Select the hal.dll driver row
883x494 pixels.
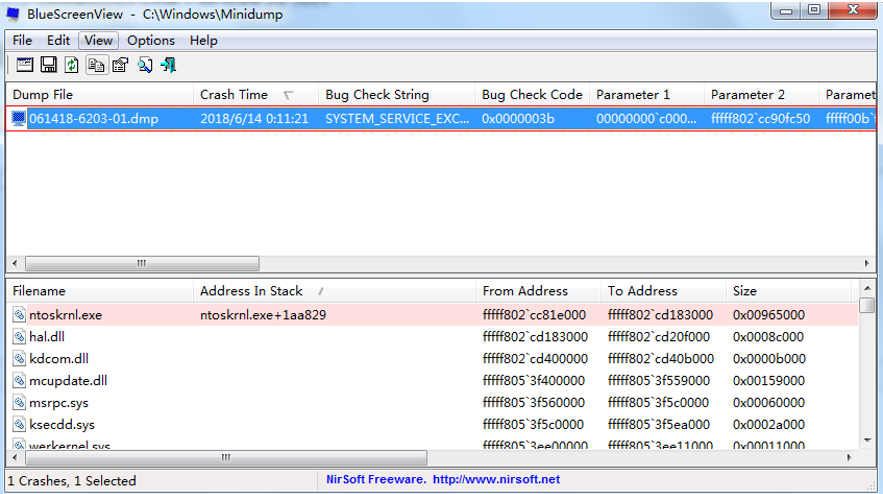(x=47, y=337)
